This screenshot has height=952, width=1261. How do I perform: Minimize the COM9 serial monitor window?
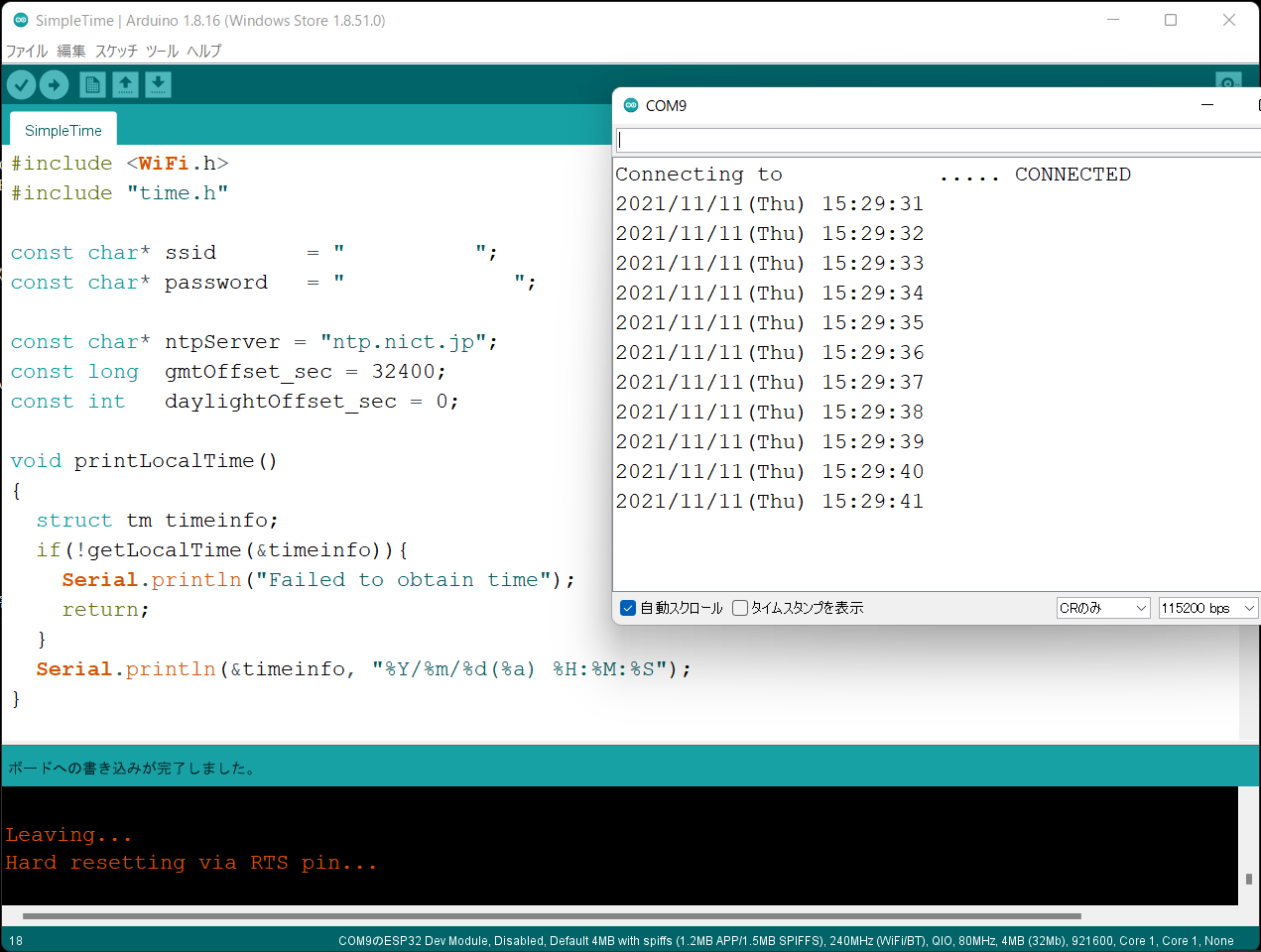pyautogui.click(x=1207, y=105)
